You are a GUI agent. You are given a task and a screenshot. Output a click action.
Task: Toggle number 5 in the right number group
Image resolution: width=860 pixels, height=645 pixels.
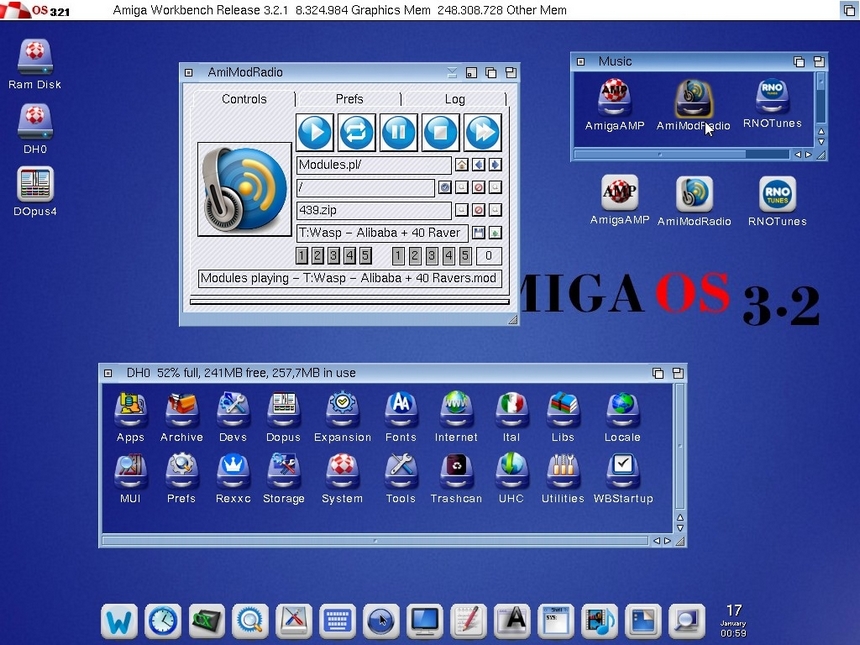(x=464, y=256)
